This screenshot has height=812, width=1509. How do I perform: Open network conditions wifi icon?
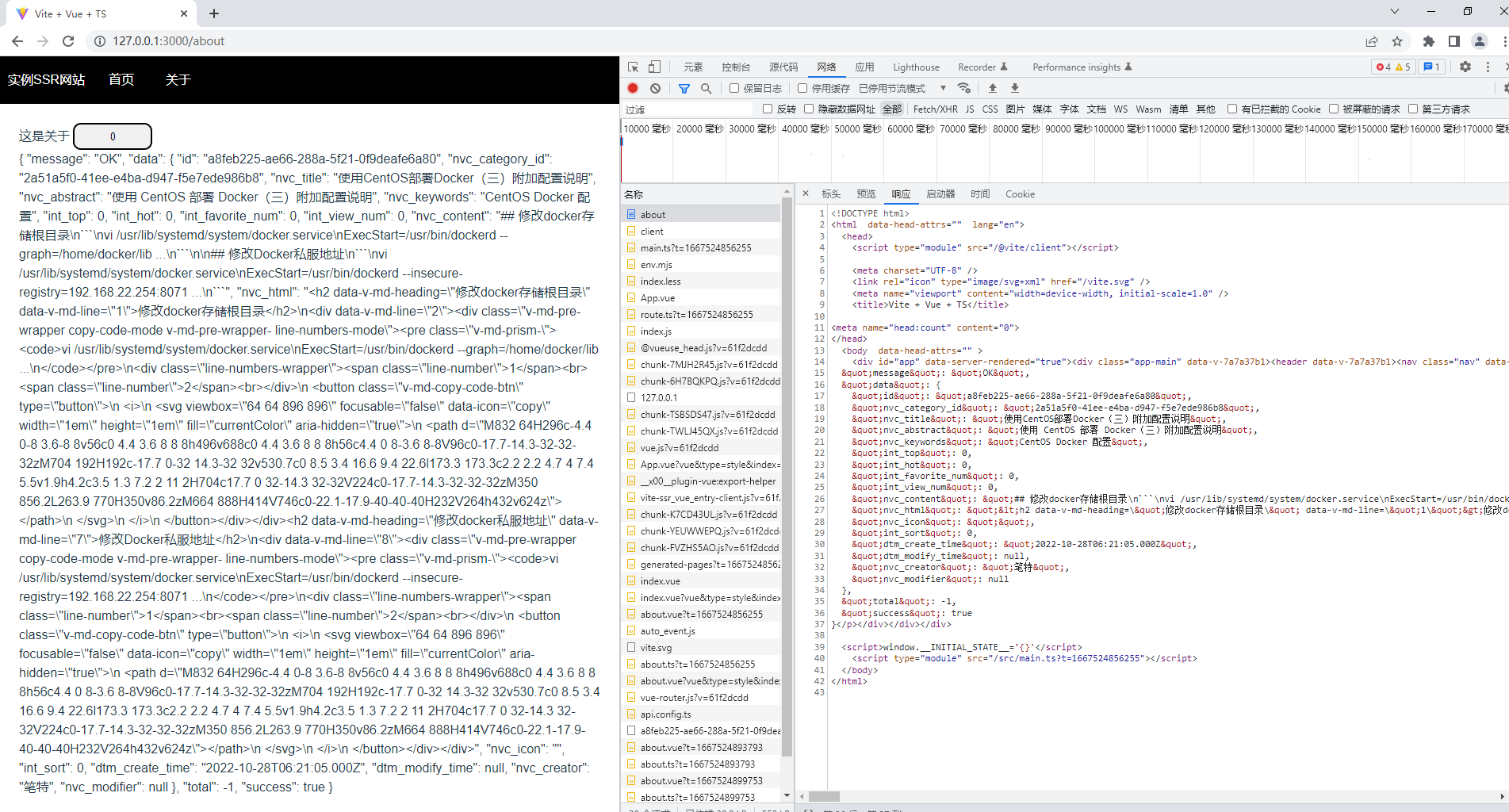point(964,88)
